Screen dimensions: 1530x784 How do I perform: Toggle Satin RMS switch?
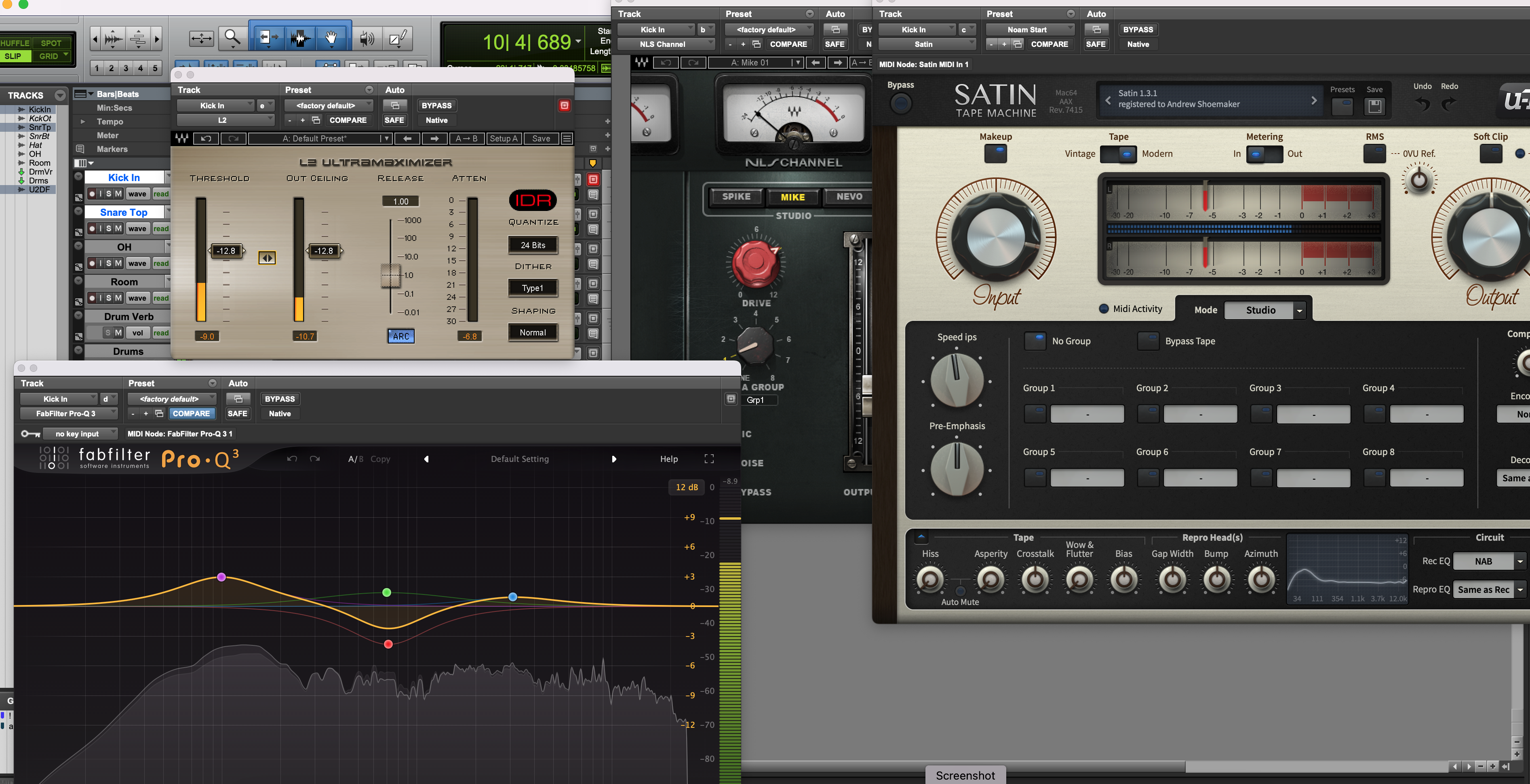click(1374, 154)
